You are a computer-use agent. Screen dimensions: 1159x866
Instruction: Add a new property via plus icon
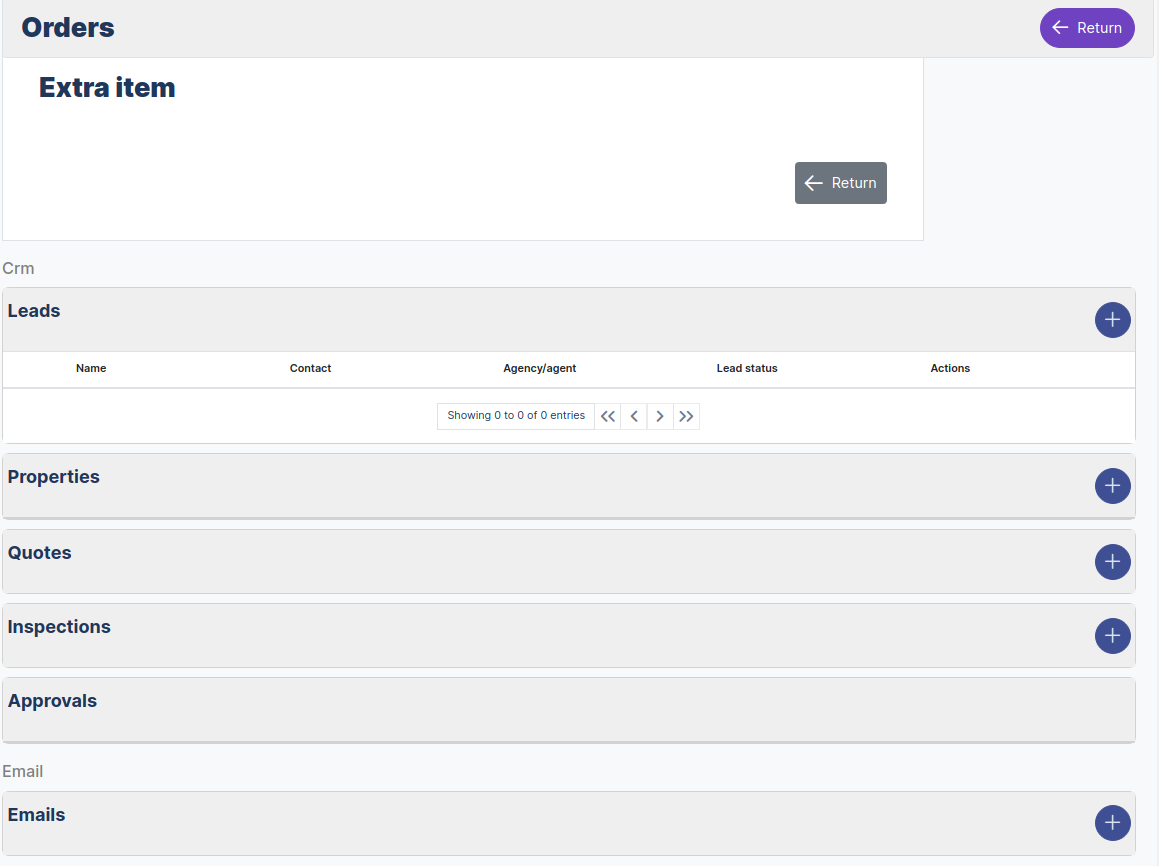(1112, 486)
